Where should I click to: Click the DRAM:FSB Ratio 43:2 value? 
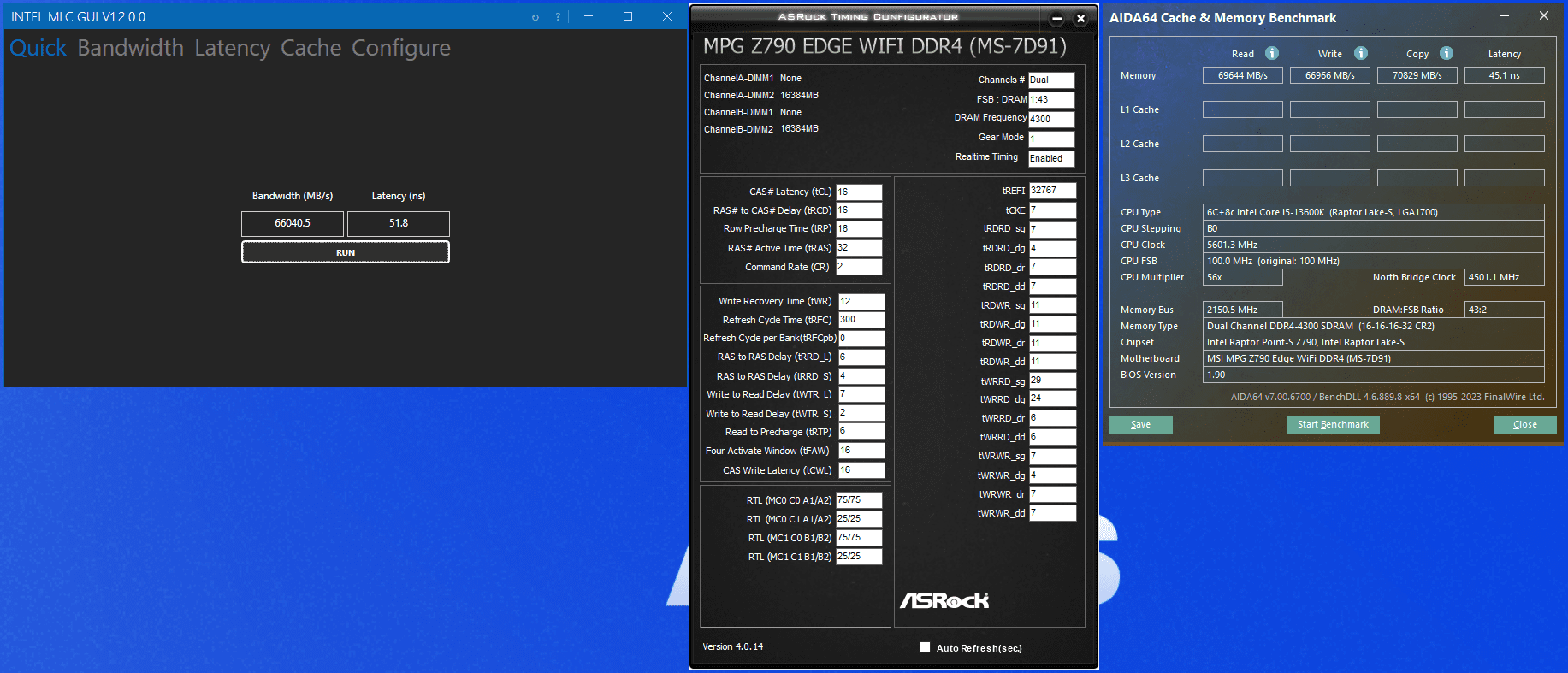click(1504, 310)
